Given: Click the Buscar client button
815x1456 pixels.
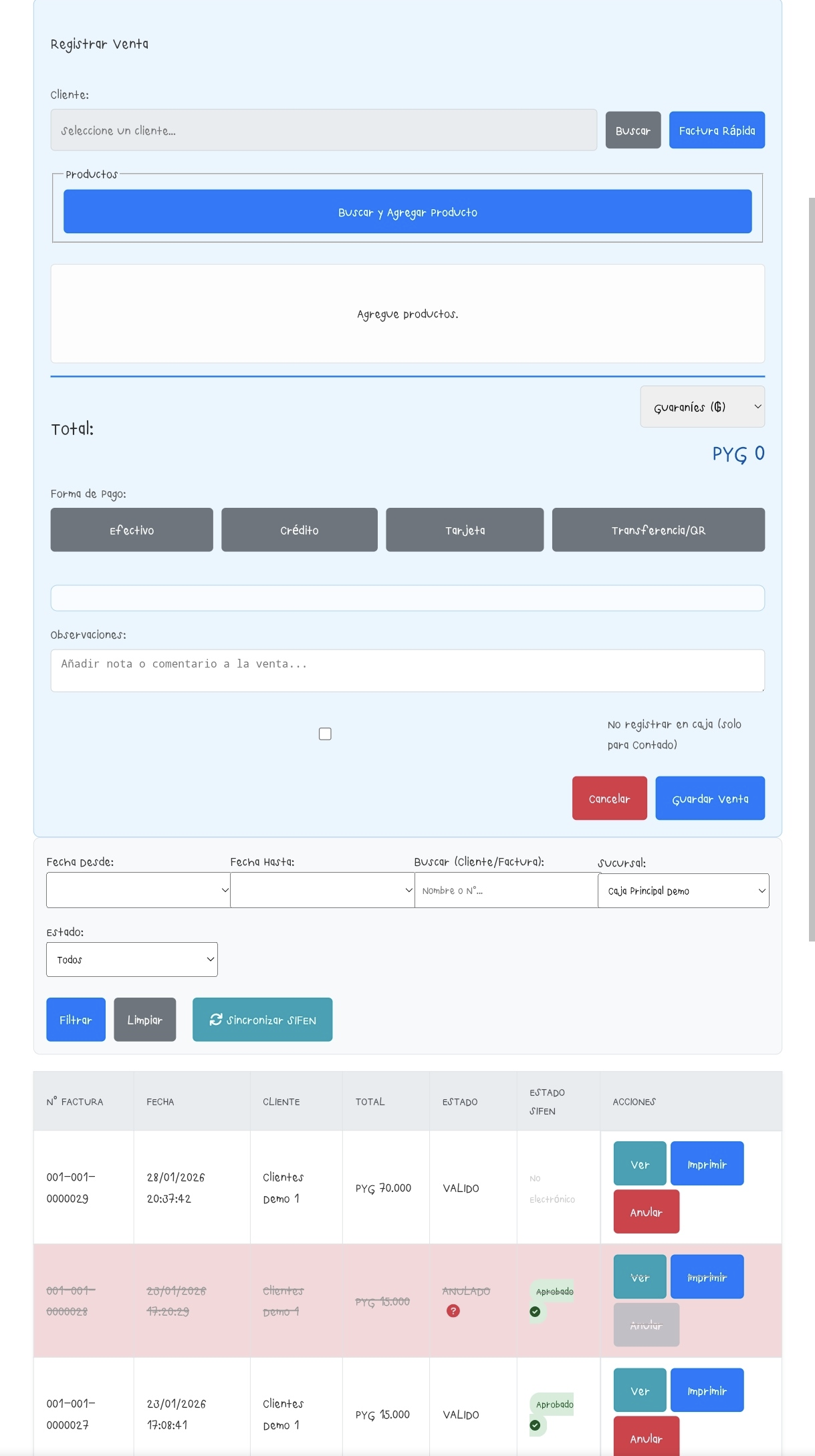Looking at the screenshot, I should coord(633,130).
